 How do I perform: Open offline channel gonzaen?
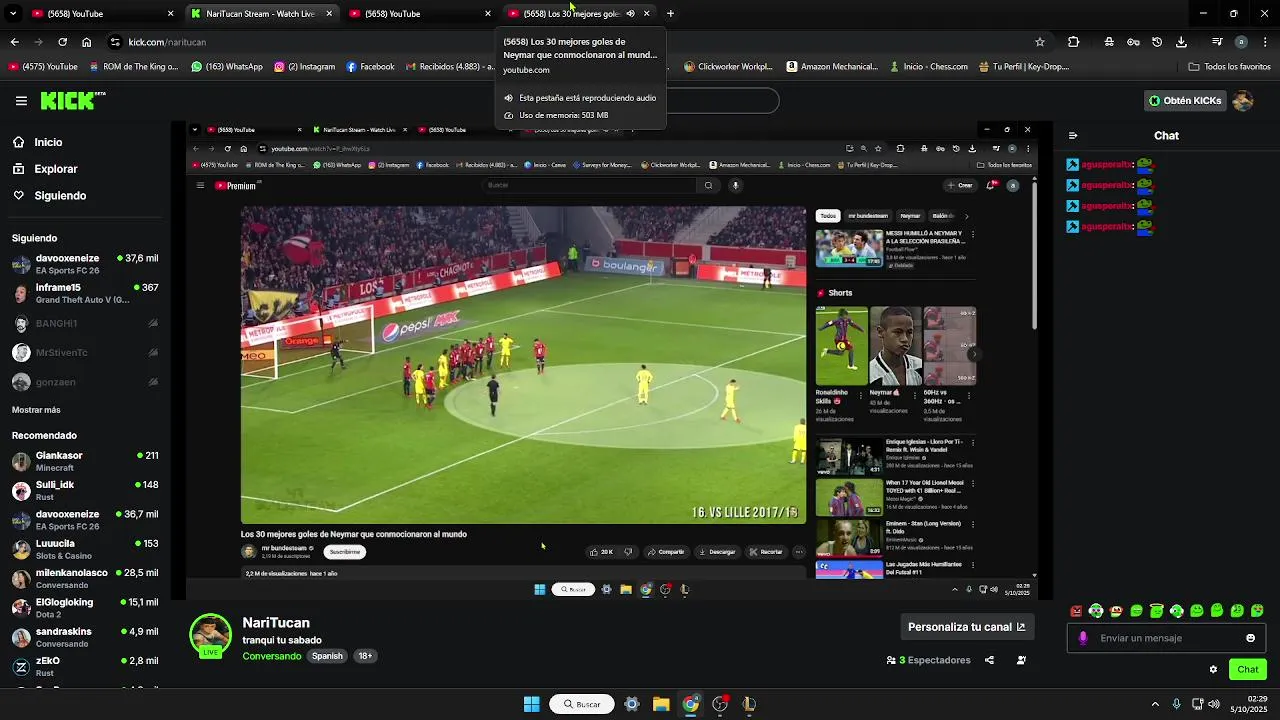[85, 382]
